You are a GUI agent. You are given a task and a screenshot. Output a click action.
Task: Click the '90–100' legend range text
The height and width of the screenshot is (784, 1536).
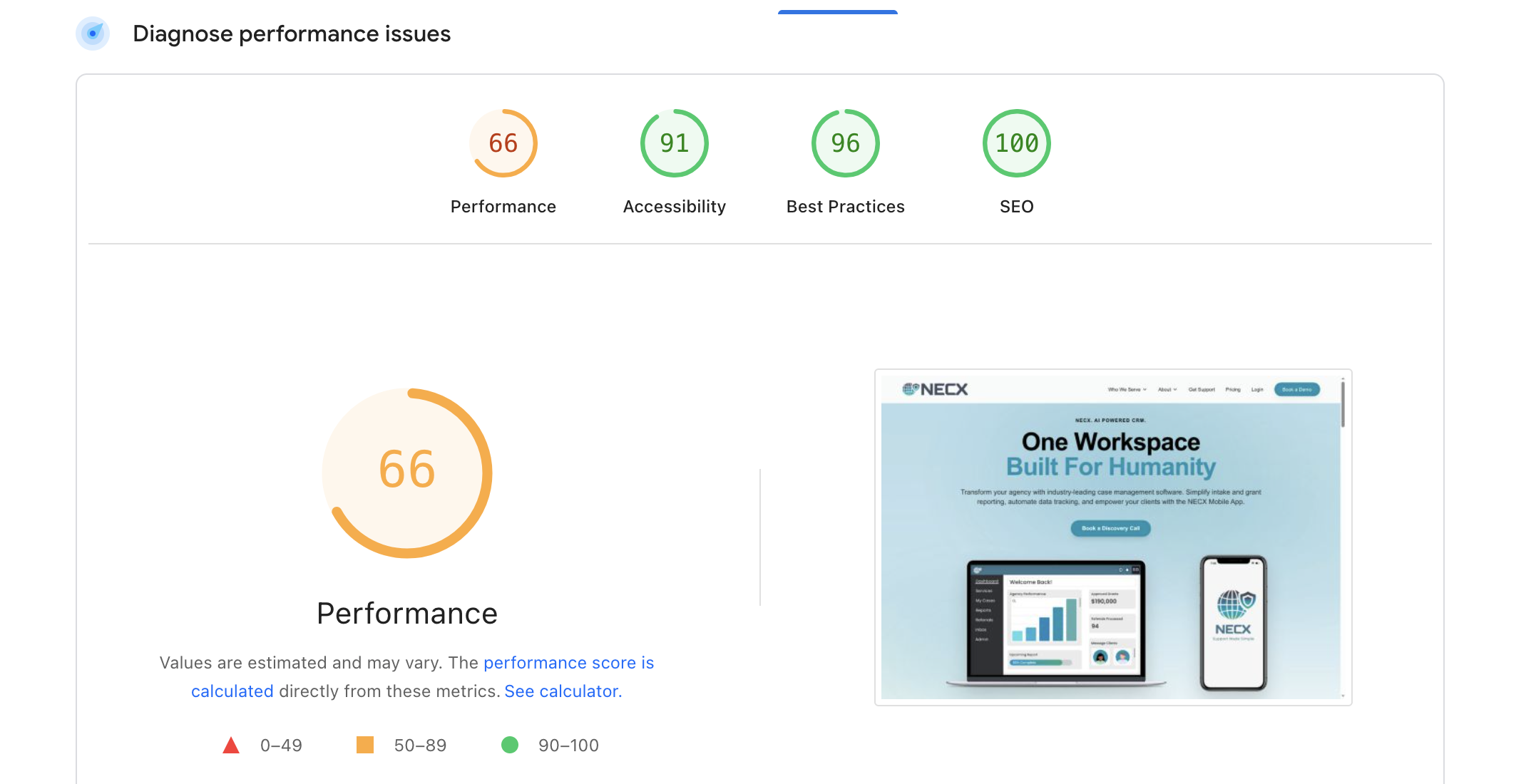tap(568, 746)
